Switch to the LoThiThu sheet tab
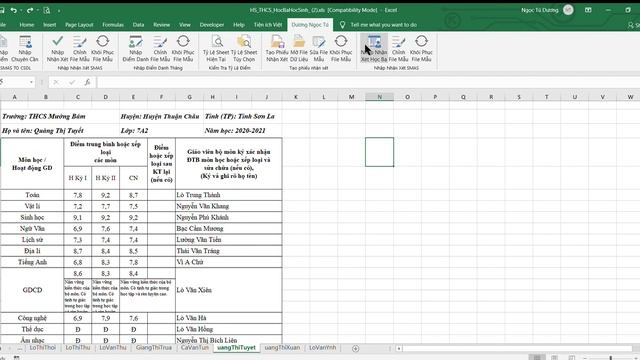 [78, 348]
